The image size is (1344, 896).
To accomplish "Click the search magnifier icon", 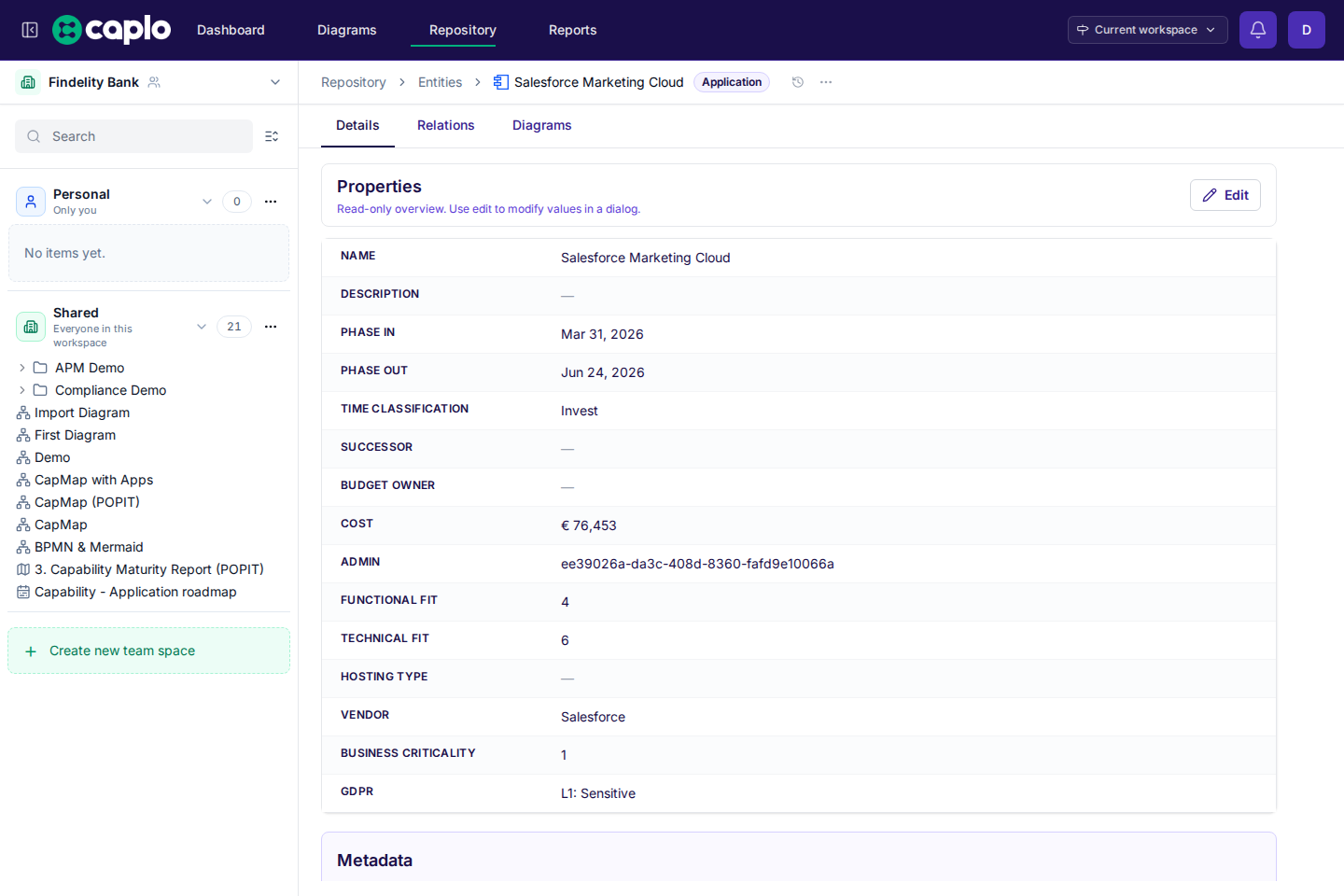I will coord(34,136).
